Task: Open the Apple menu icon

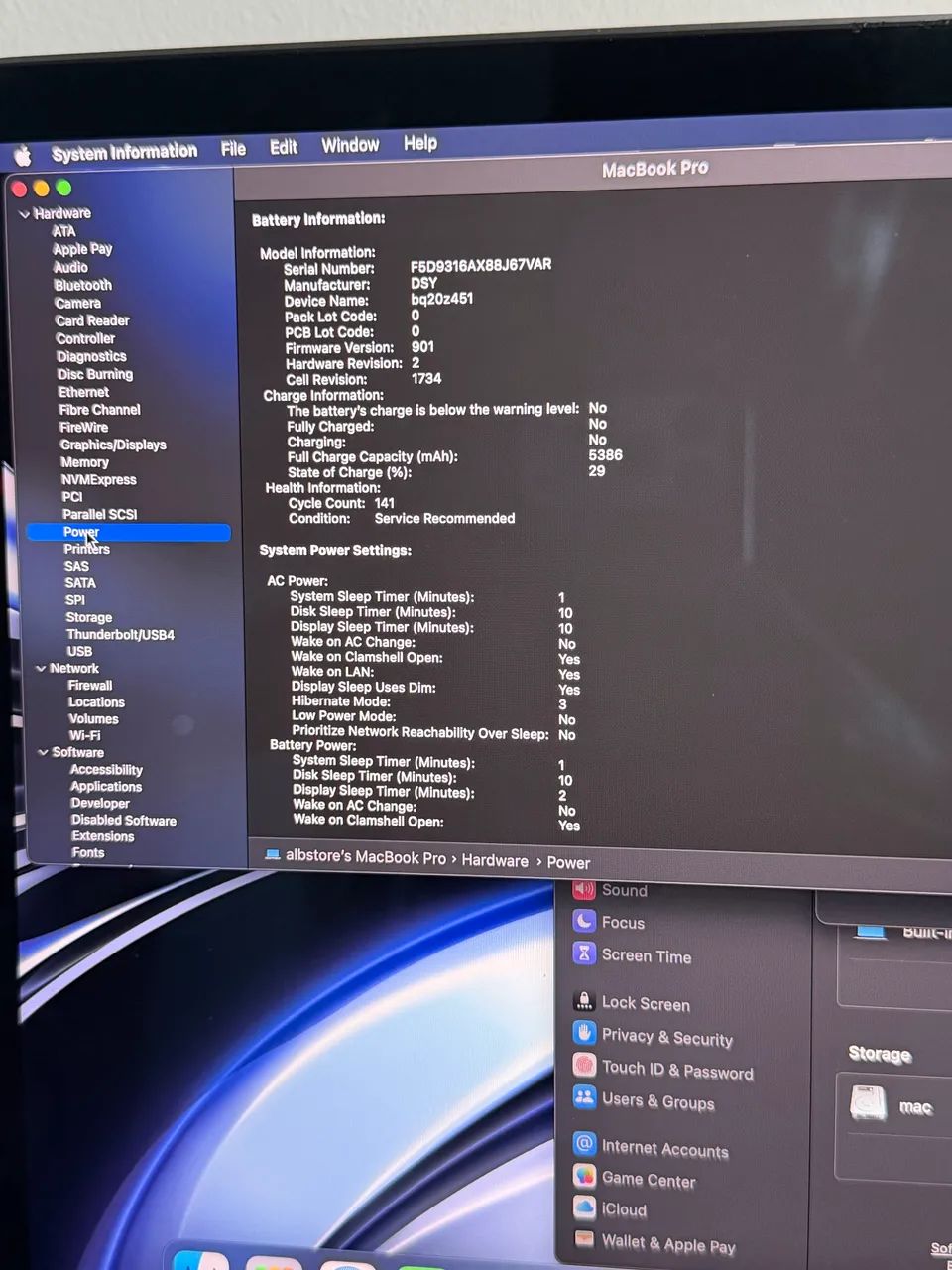Action: [x=23, y=155]
